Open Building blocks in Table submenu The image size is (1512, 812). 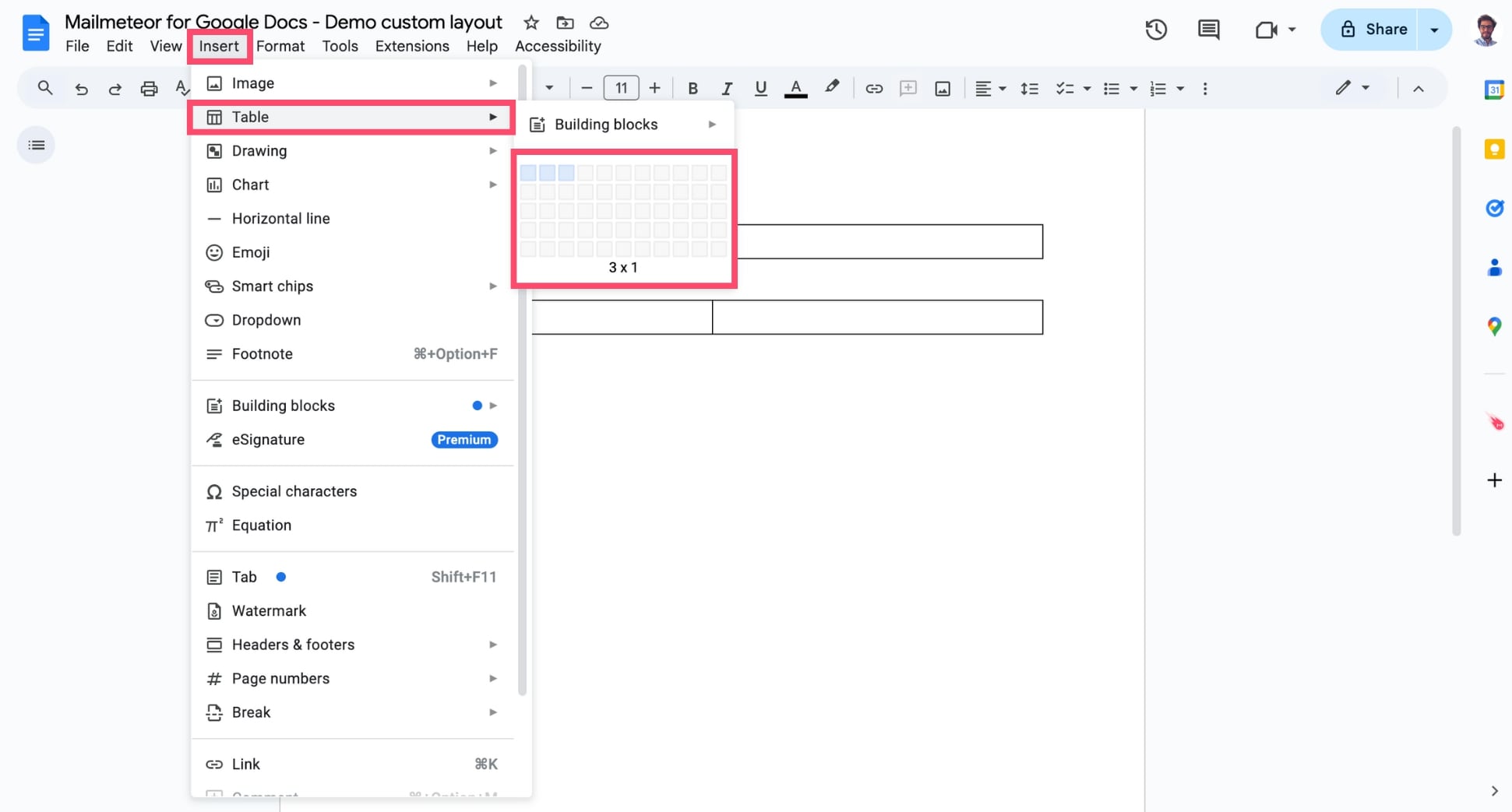tap(624, 124)
